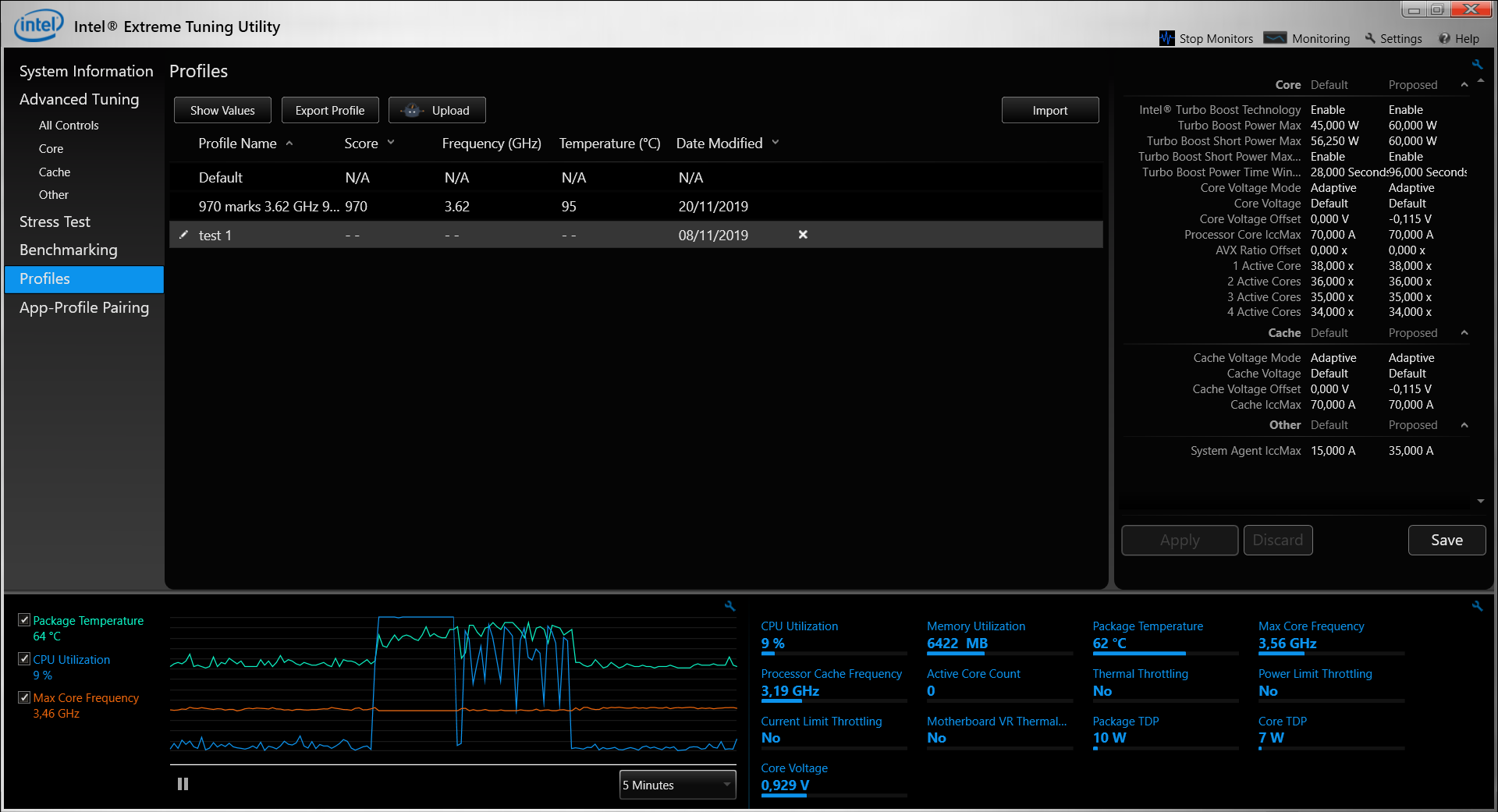Toggle CPU Utilization graph checkbox

pyautogui.click(x=24, y=659)
